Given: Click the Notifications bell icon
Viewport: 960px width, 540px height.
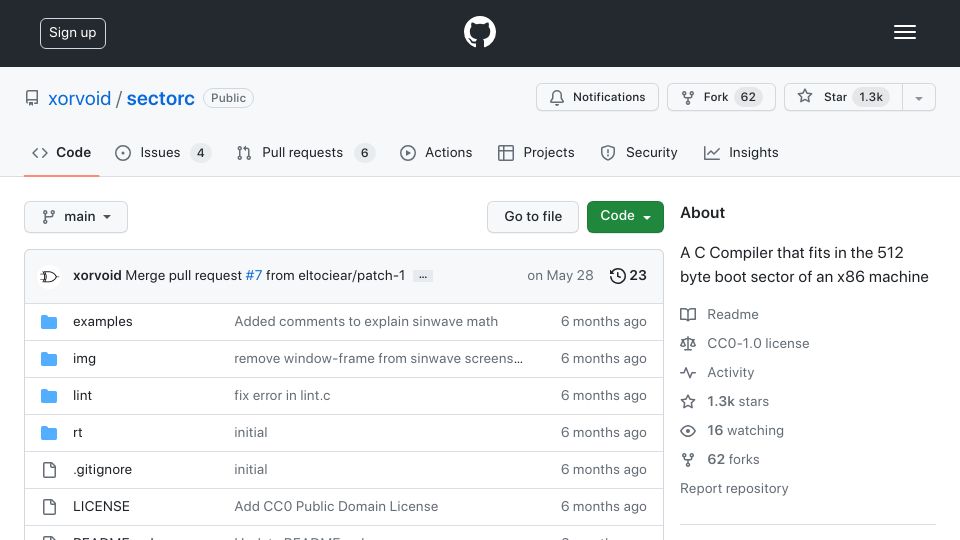Looking at the screenshot, I should tap(557, 97).
